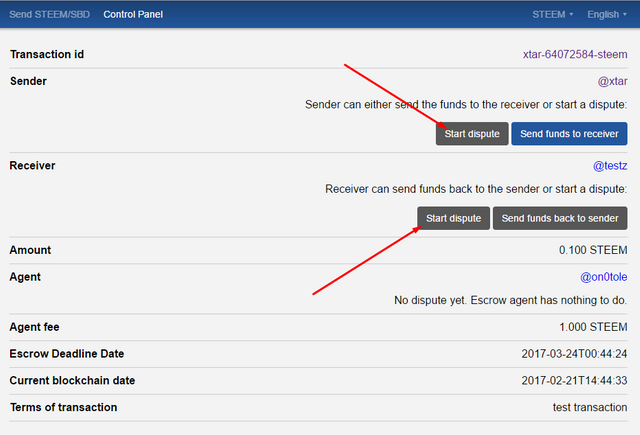This screenshot has height=435, width=640.
Task: Click the sender's Start dispute button
Action: [x=472, y=134]
